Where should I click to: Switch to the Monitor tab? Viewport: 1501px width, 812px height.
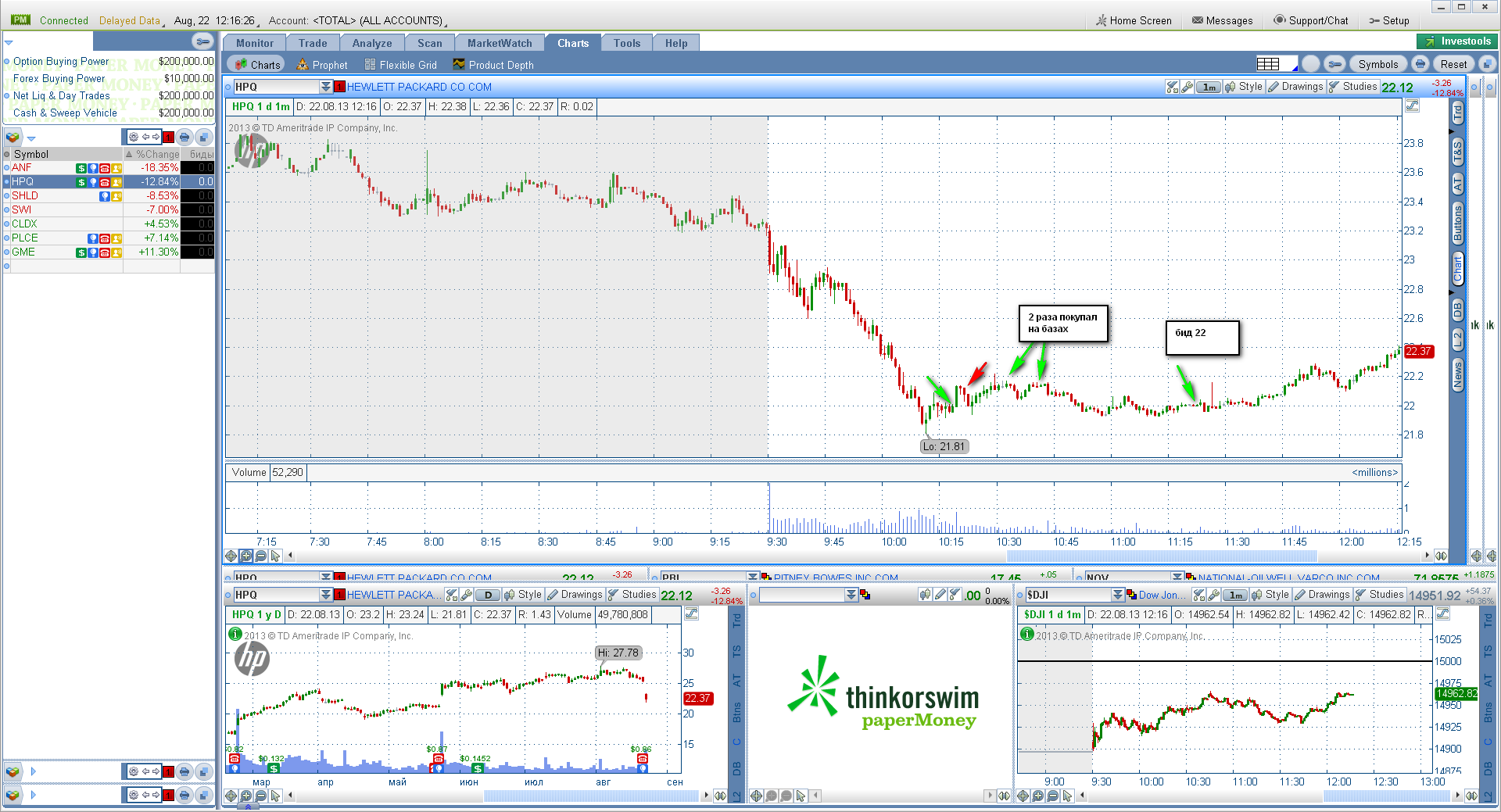tap(255, 43)
